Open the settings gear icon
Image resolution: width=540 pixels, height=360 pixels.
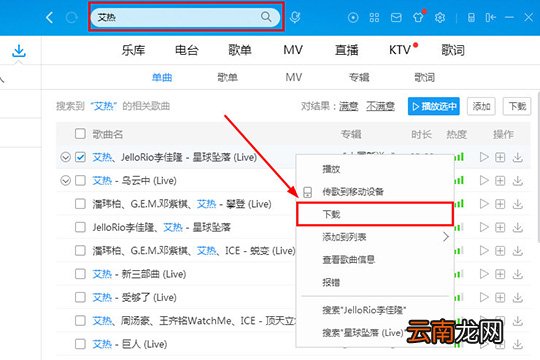tap(440, 17)
